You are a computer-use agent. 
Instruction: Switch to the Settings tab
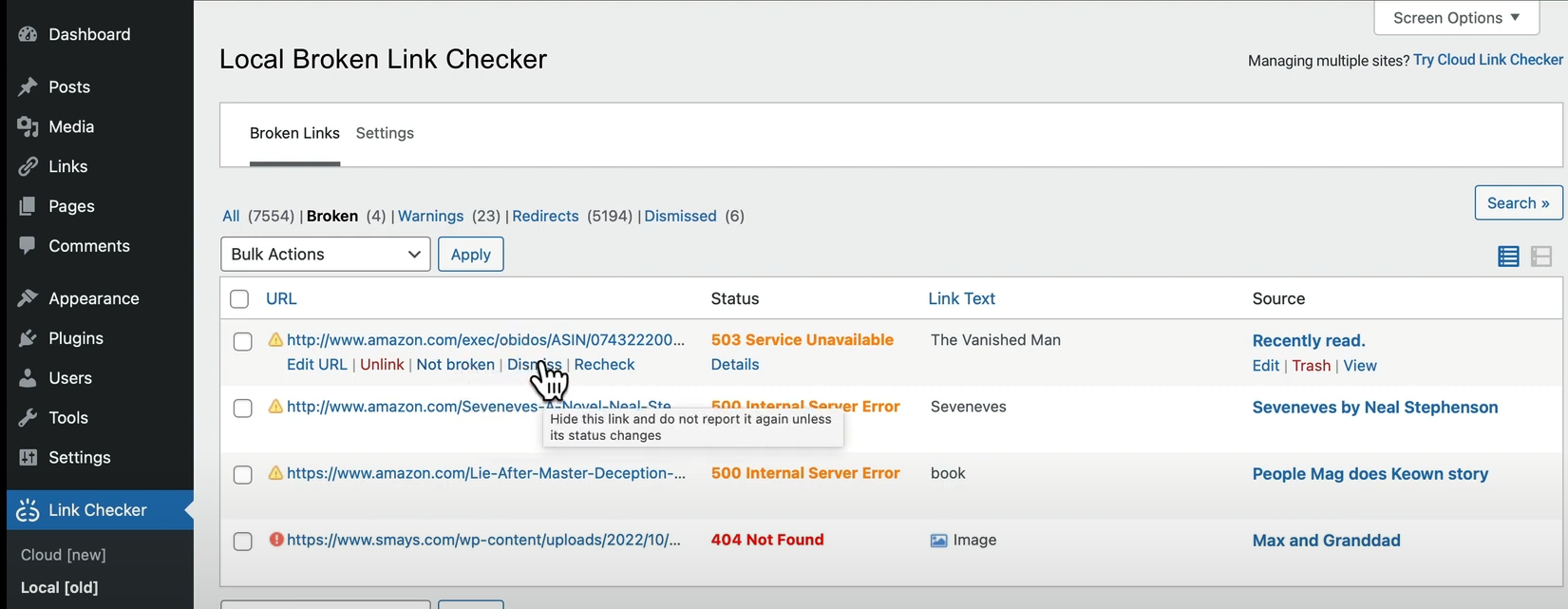pyautogui.click(x=385, y=133)
